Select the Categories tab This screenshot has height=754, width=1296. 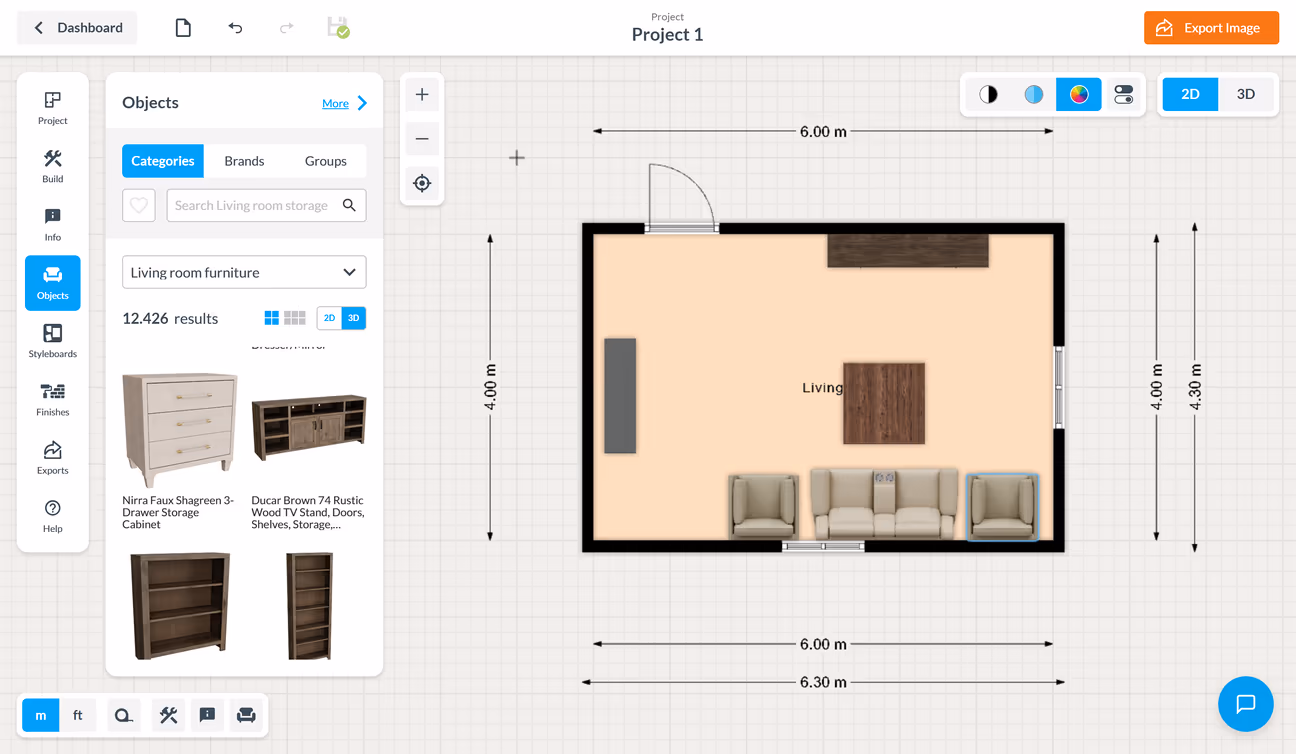click(x=163, y=161)
